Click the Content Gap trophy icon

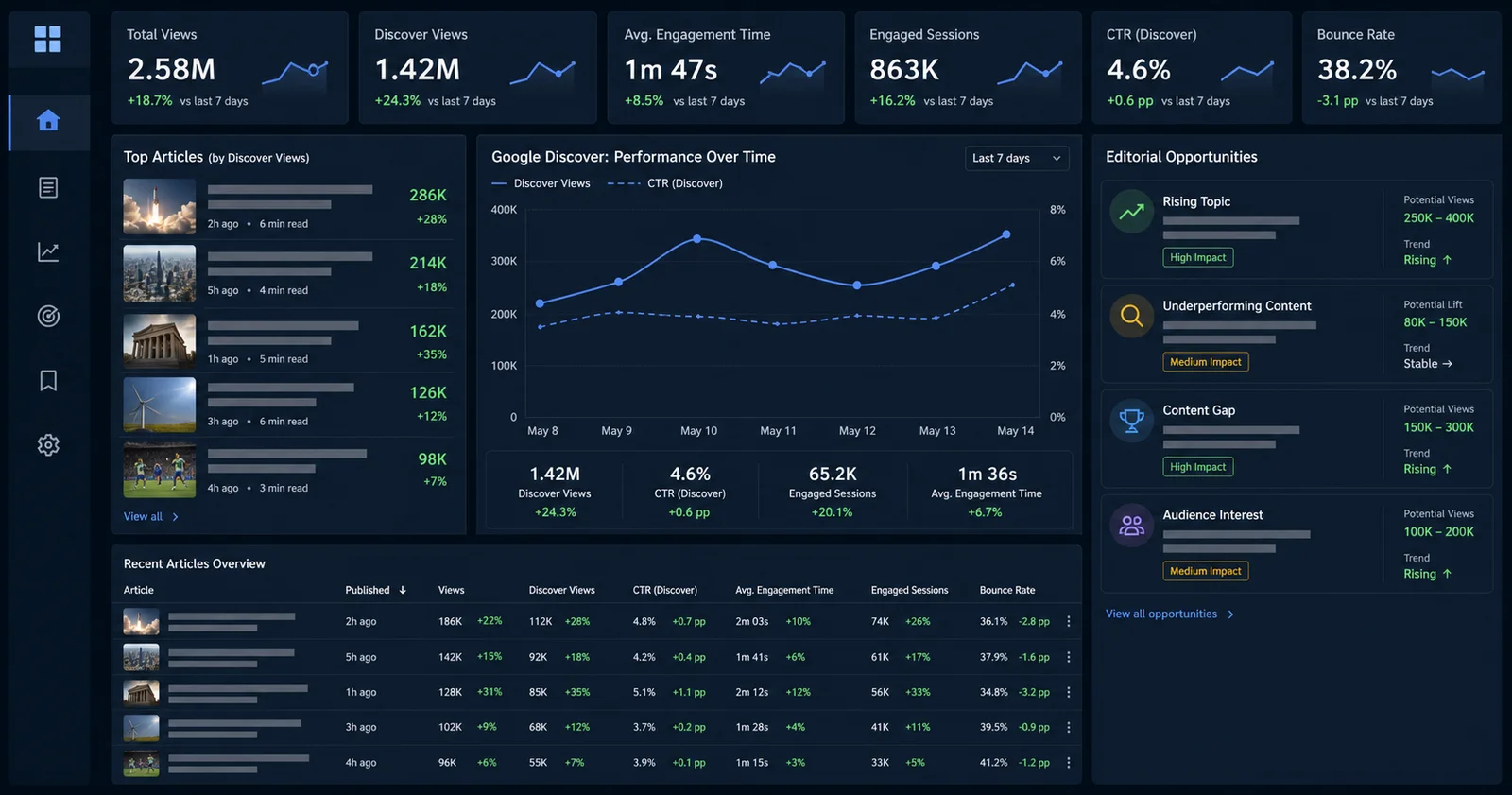(x=1131, y=421)
